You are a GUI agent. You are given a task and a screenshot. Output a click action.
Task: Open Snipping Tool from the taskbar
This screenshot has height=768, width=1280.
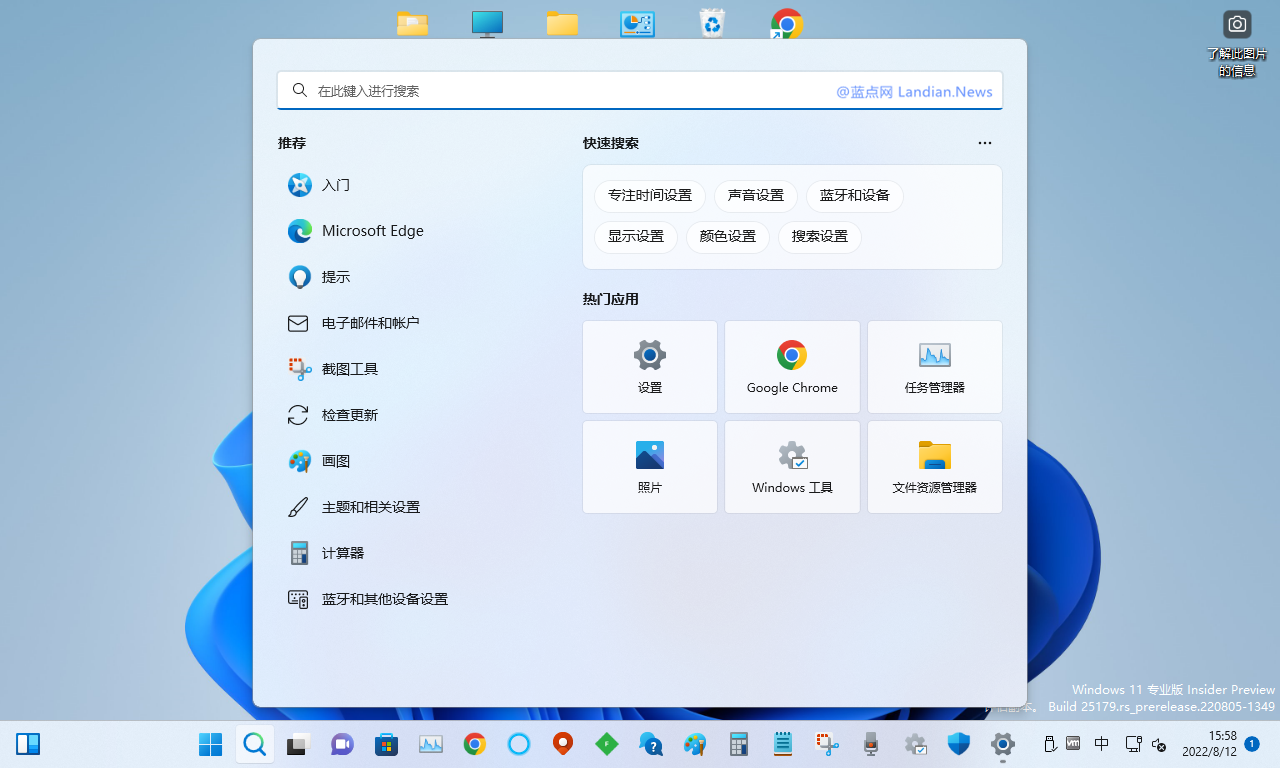click(x=827, y=744)
